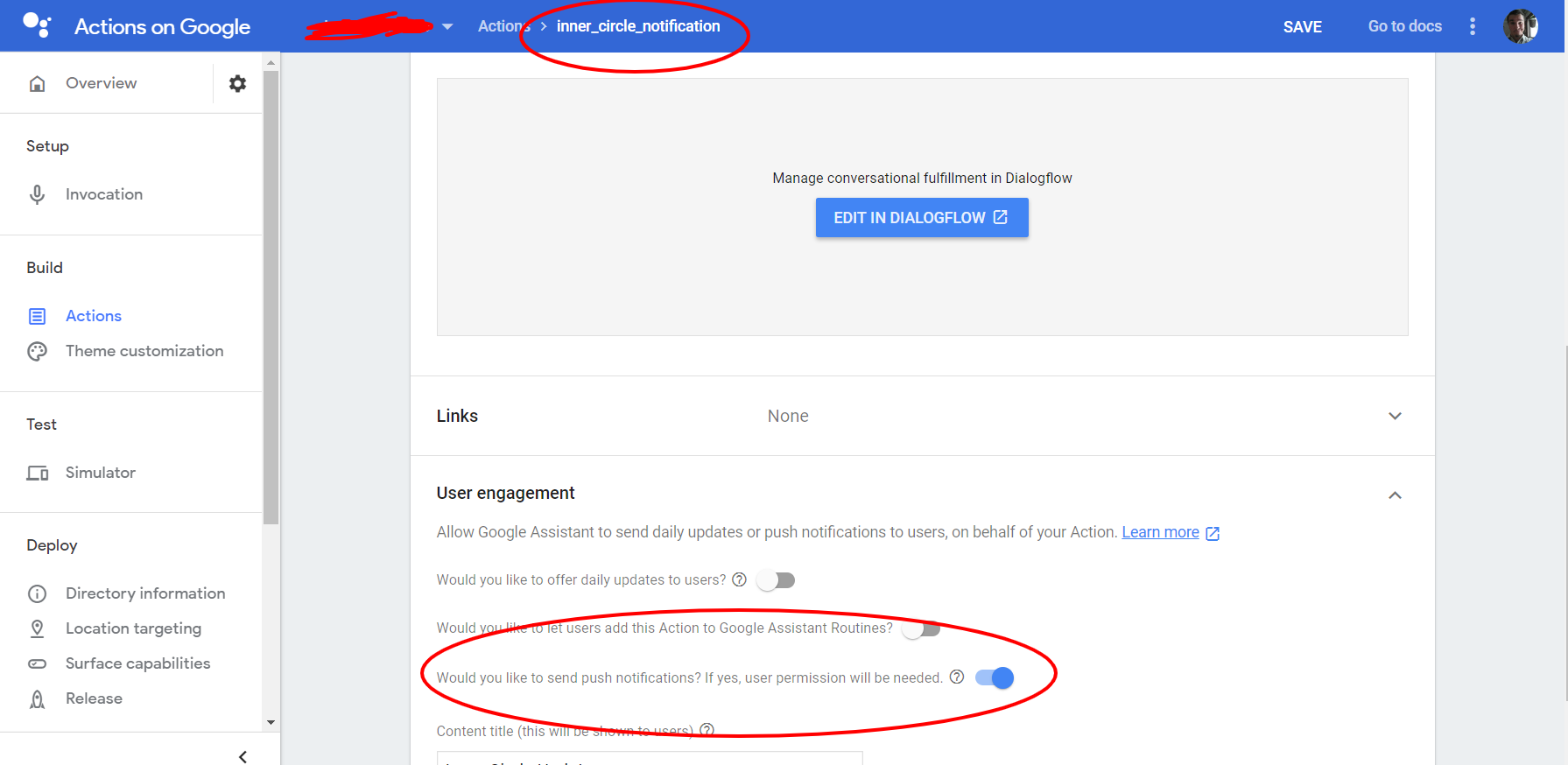
Task: Click the Directory information info icon
Action: (37, 593)
